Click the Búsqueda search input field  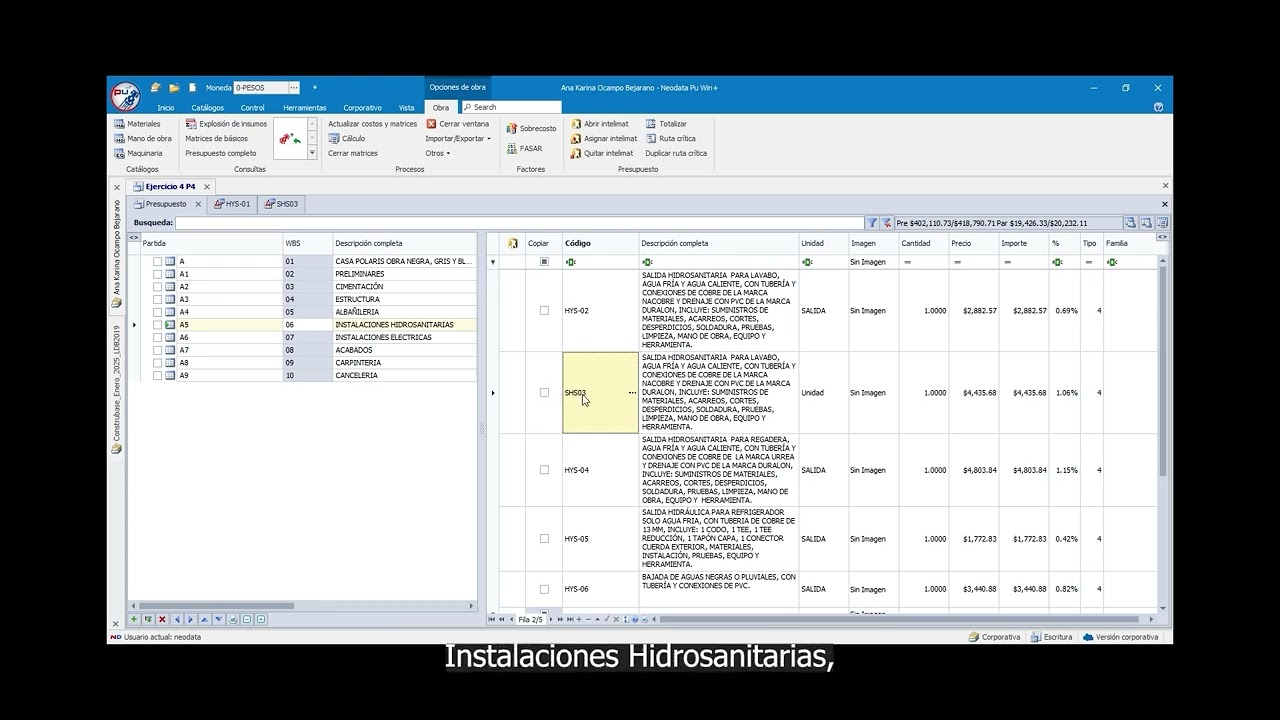pyautogui.click(x=520, y=223)
